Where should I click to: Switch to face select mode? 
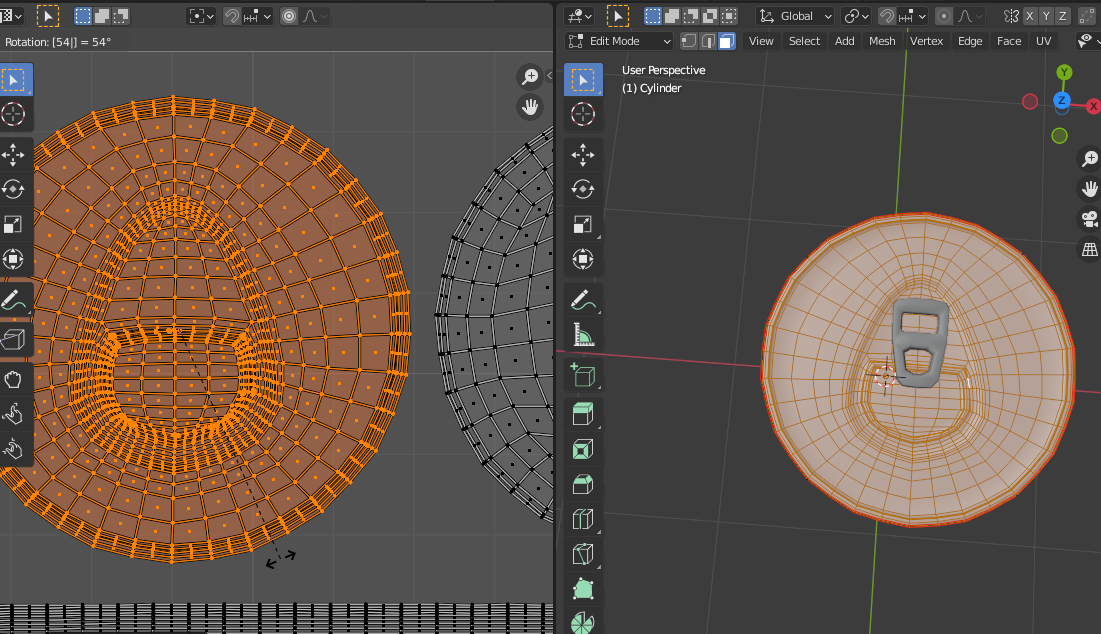click(x=726, y=41)
